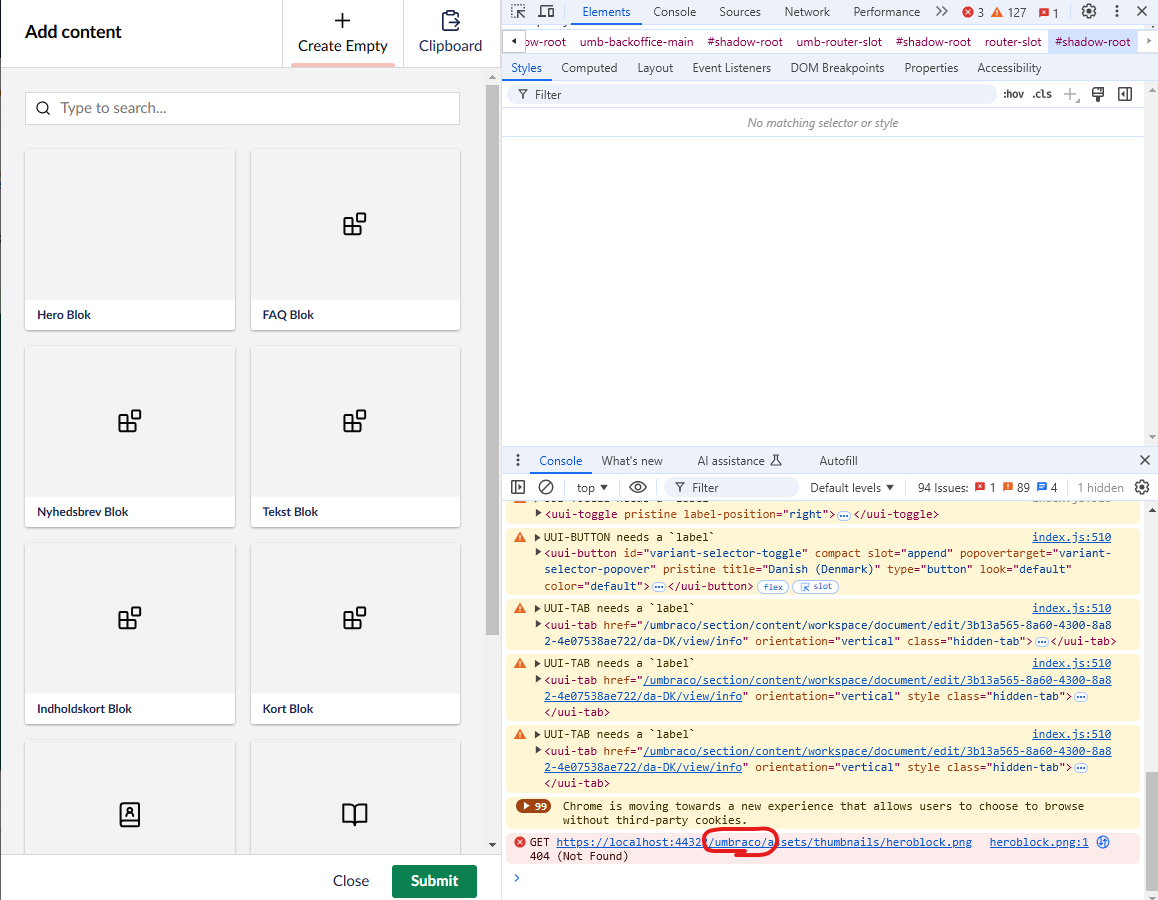Open the 'top' execution context dropdown
Image resolution: width=1158 pixels, height=900 pixels.
point(591,487)
